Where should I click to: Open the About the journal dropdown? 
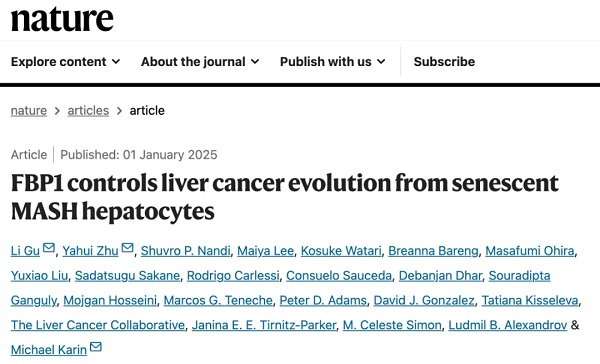tap(200, 62)
